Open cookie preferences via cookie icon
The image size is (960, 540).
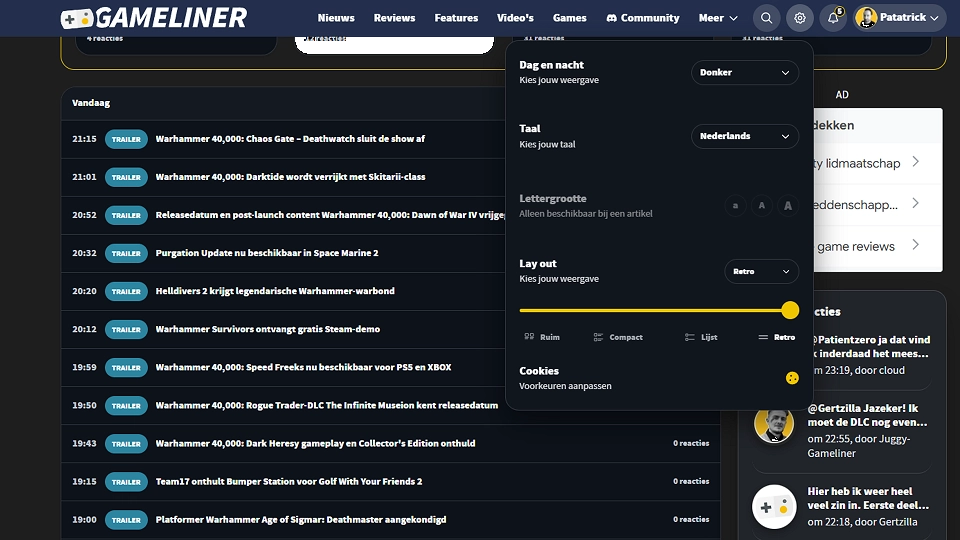coord(792,378)
